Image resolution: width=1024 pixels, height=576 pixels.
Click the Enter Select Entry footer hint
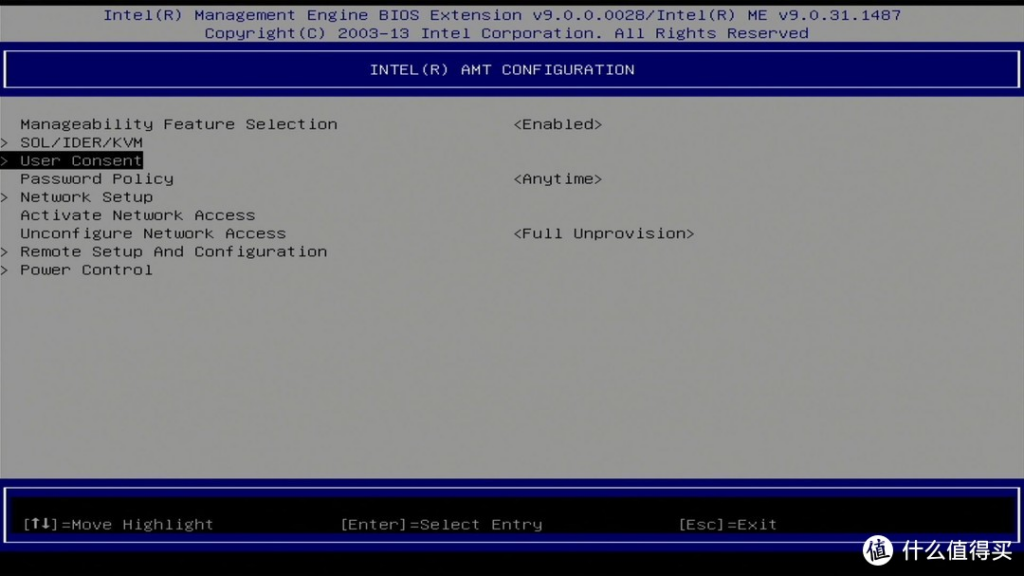pyautogui.click(x=441, y=524)
